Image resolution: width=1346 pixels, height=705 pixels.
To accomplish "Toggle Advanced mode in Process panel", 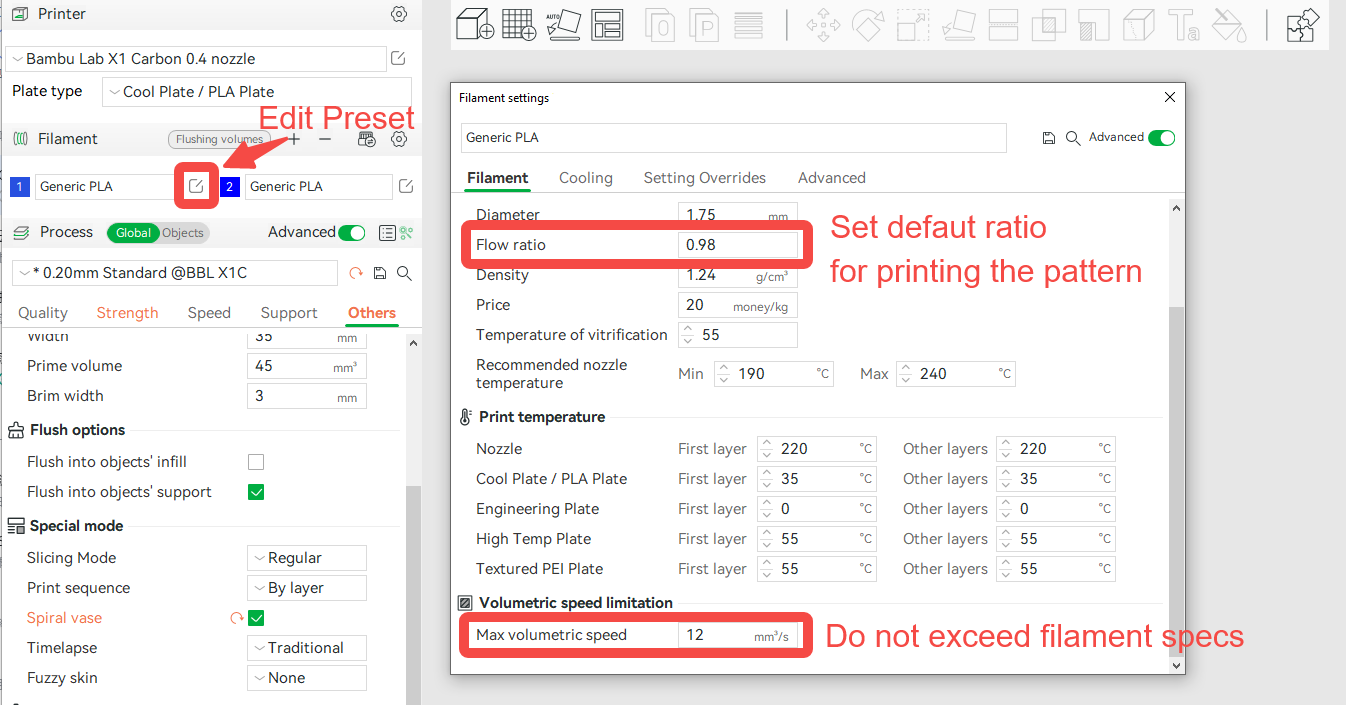I will 352,233.
